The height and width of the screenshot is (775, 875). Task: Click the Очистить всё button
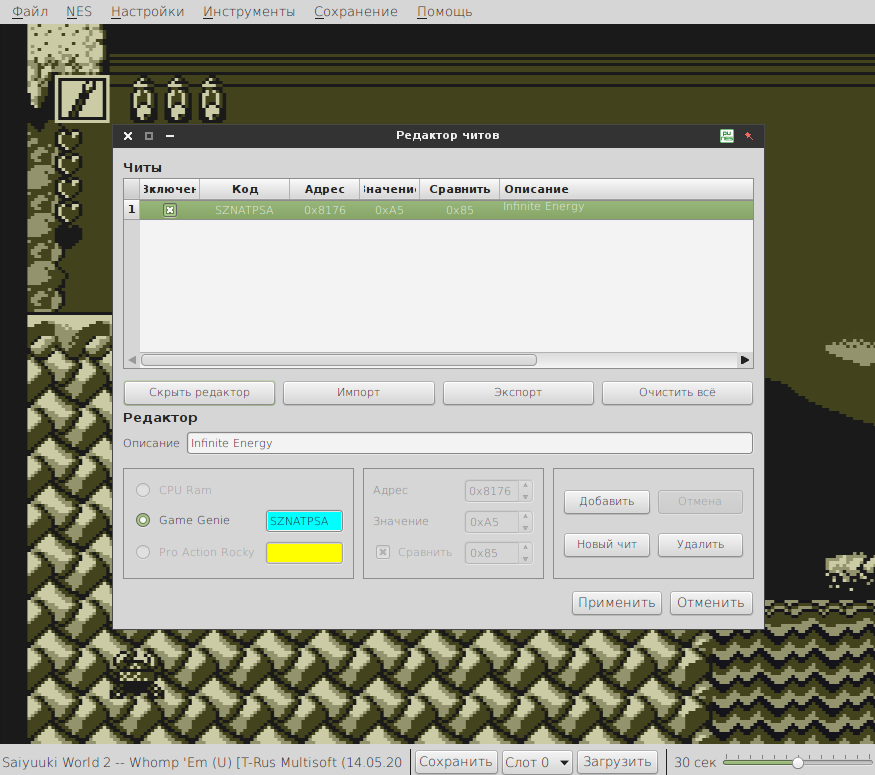pyautogui.click(x=677, y=393)
